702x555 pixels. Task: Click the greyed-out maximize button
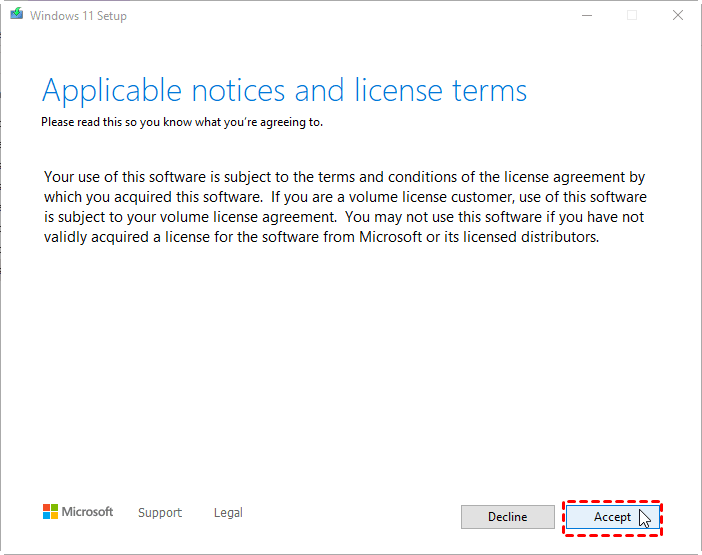(x=632, y=16)
